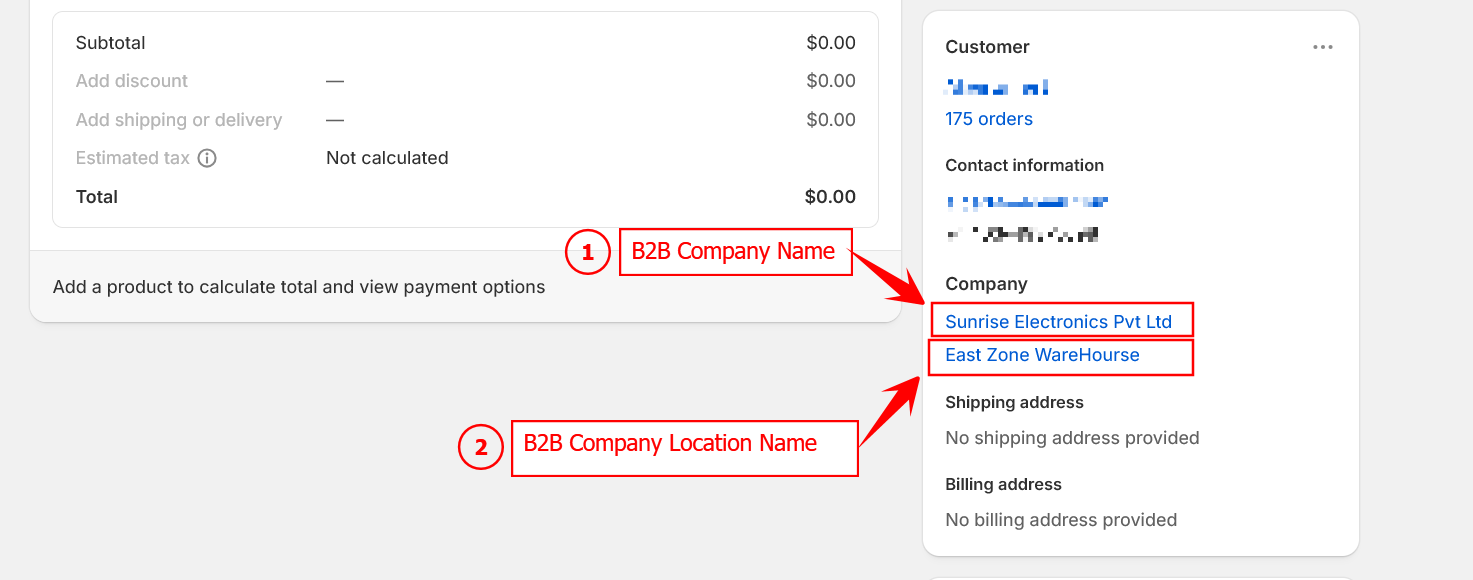
Task: Select Add shipping or delivery
Action: [x=179, y=120]
